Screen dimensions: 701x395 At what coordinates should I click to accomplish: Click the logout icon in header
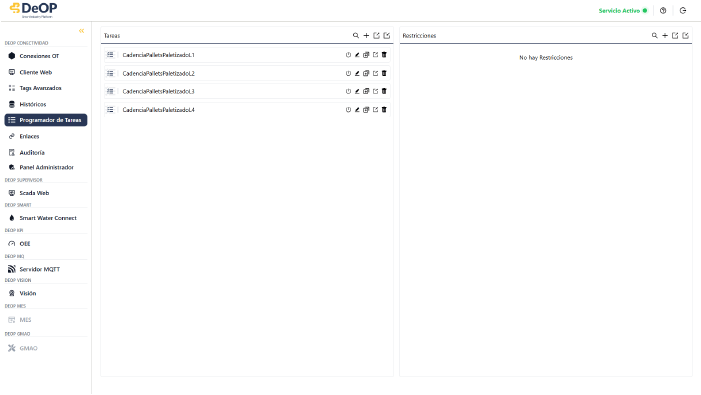coord(683,10)
